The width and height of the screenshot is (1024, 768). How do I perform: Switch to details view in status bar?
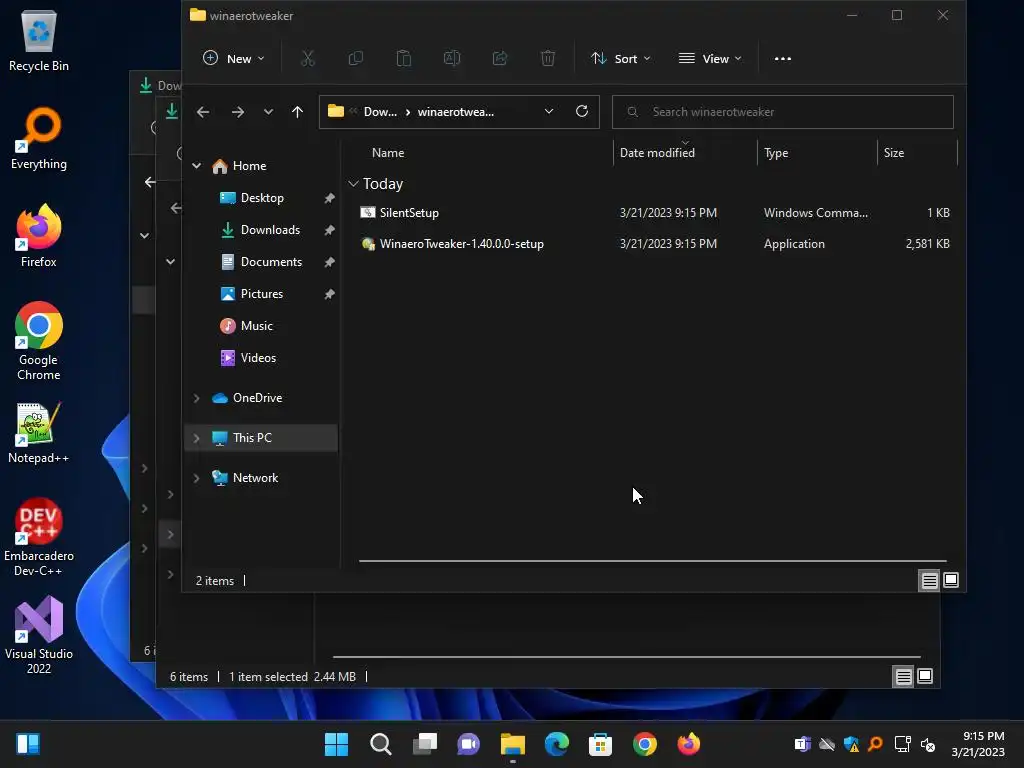pos(929,580)
